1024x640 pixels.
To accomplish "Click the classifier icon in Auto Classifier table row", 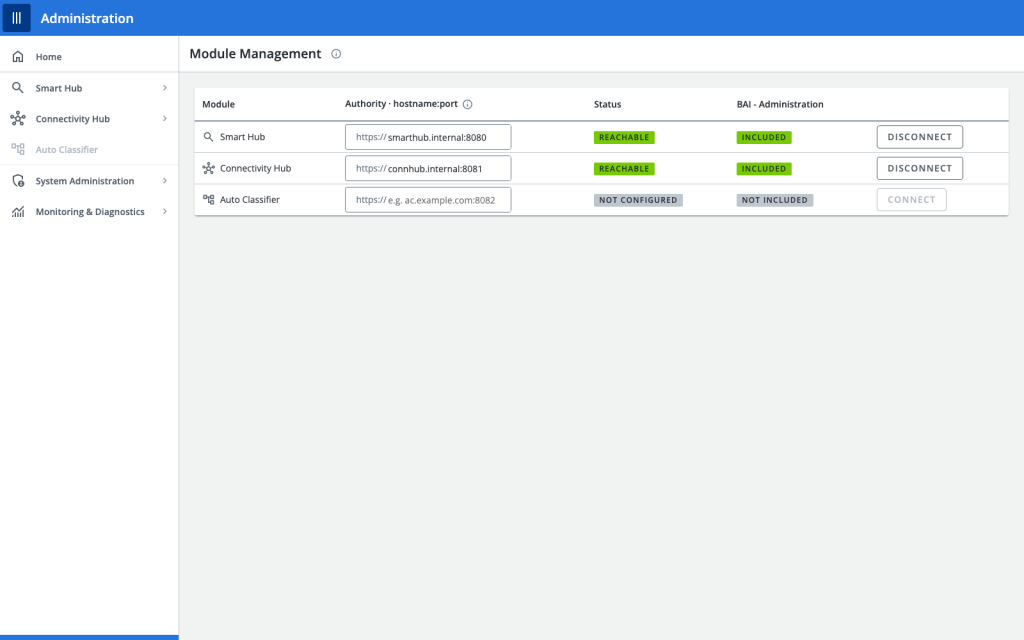I will click(208, 200).
